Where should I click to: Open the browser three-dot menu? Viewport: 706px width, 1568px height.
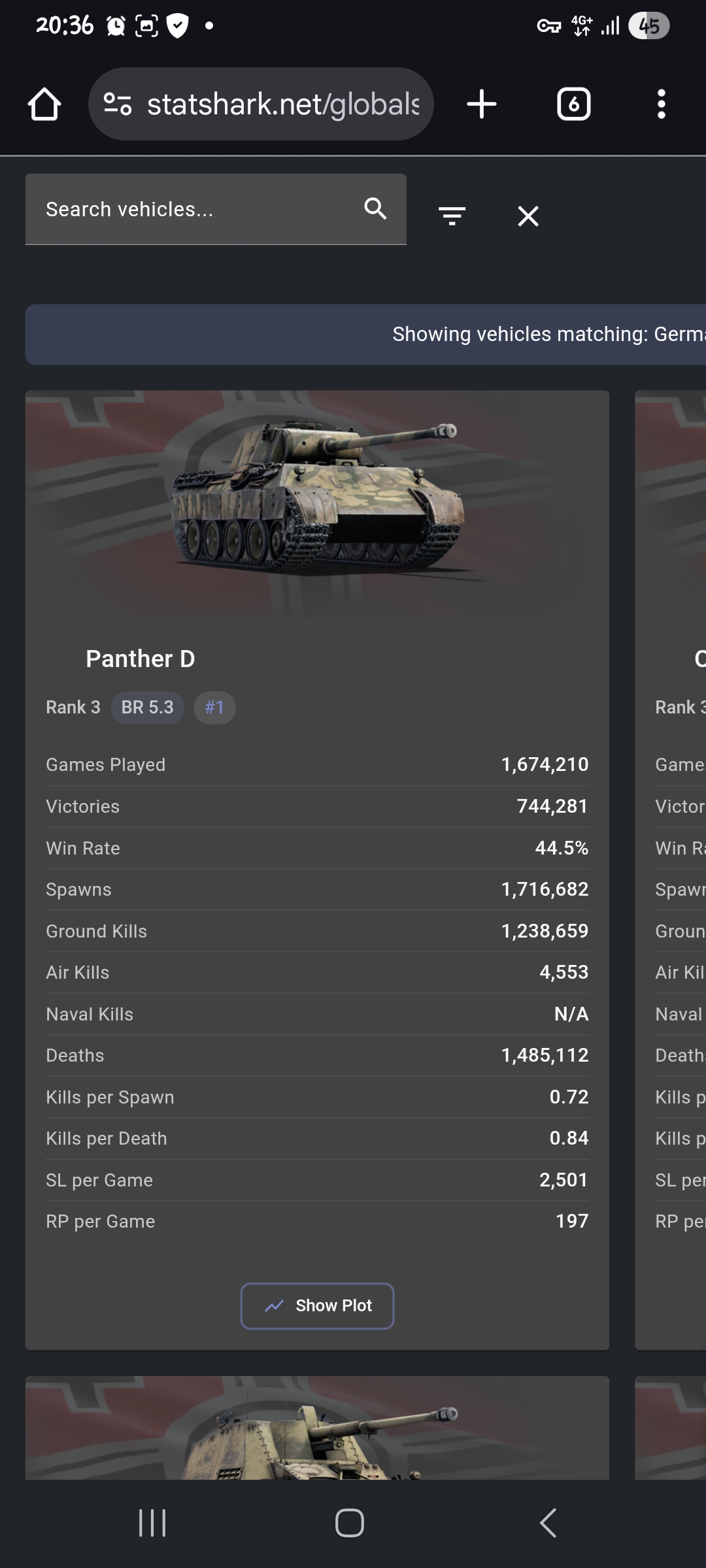pyautogui.click(x=661, y=105)
